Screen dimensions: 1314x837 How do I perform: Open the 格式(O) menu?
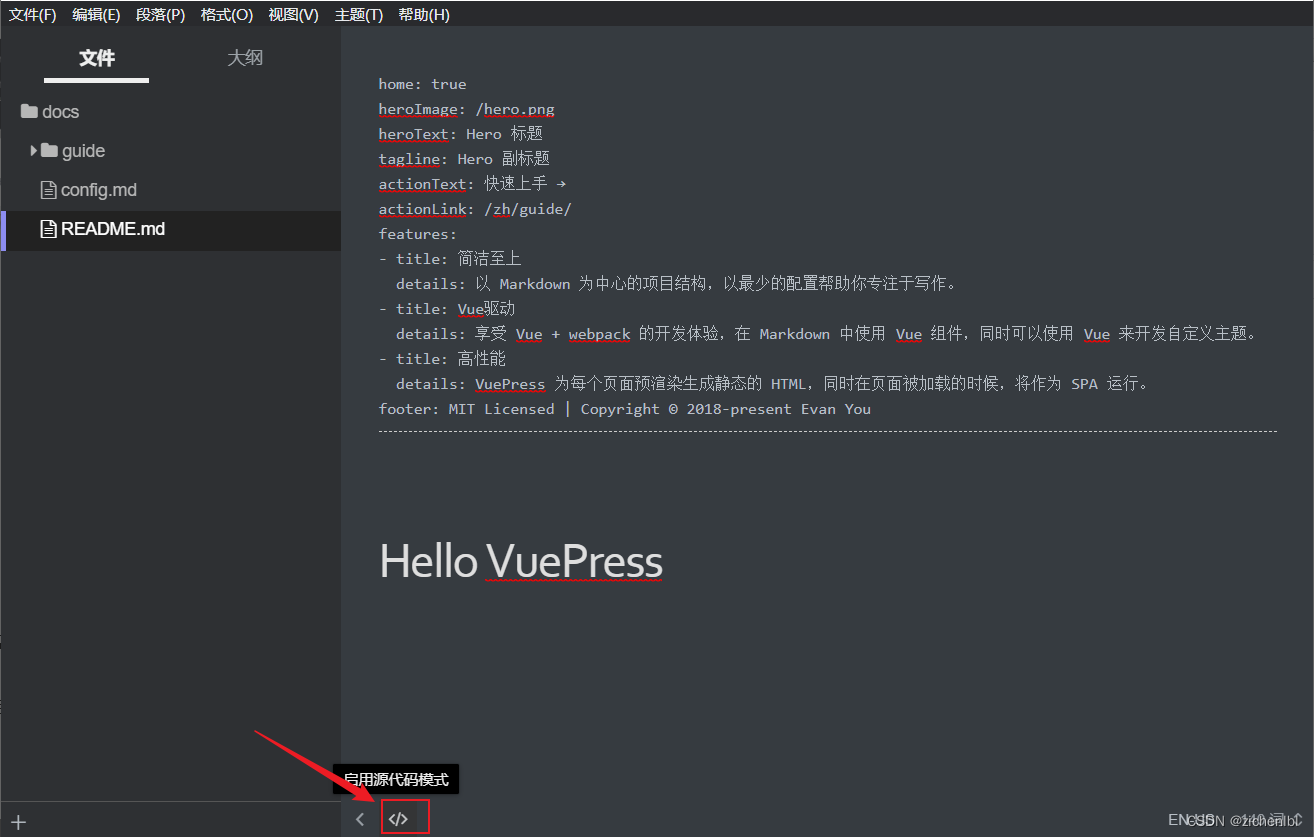pyautogui.click(x=227, y=15)
